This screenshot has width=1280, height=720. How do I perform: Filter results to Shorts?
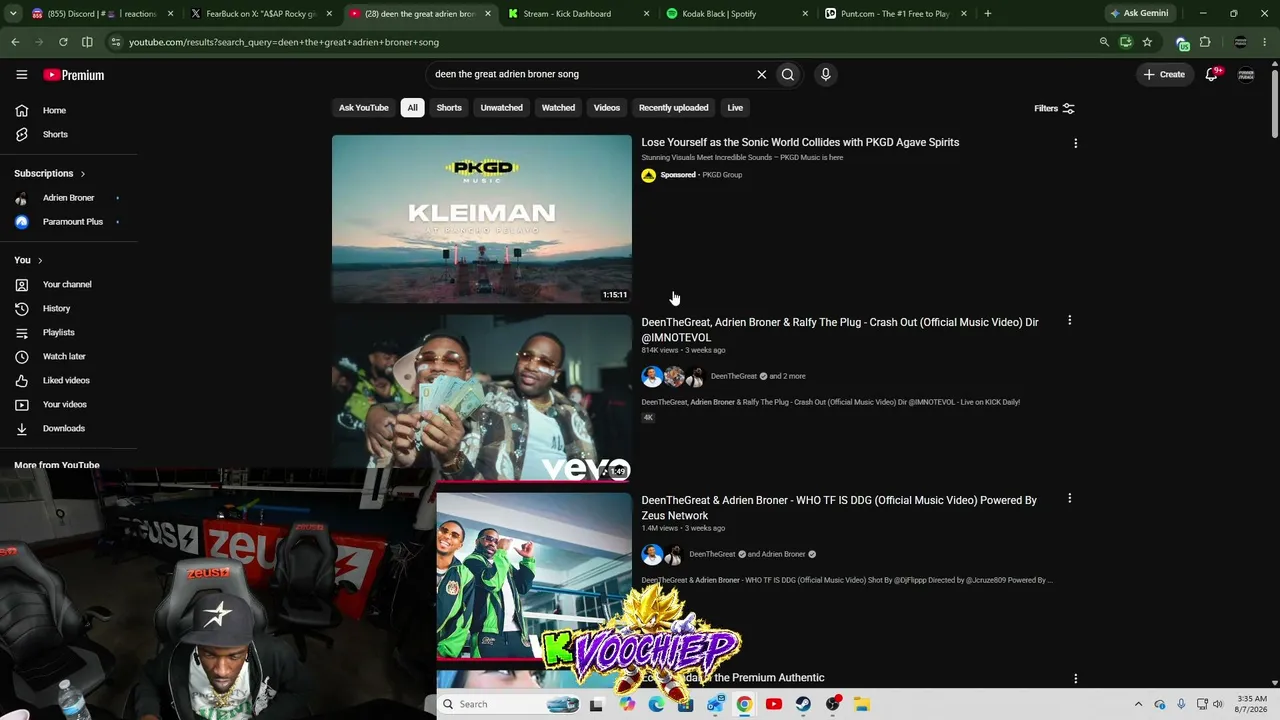[449, 108]
